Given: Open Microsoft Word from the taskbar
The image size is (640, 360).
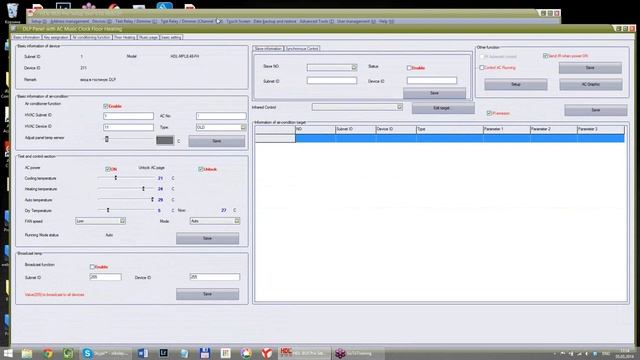Looking at the screenshot, I should 143,353.
